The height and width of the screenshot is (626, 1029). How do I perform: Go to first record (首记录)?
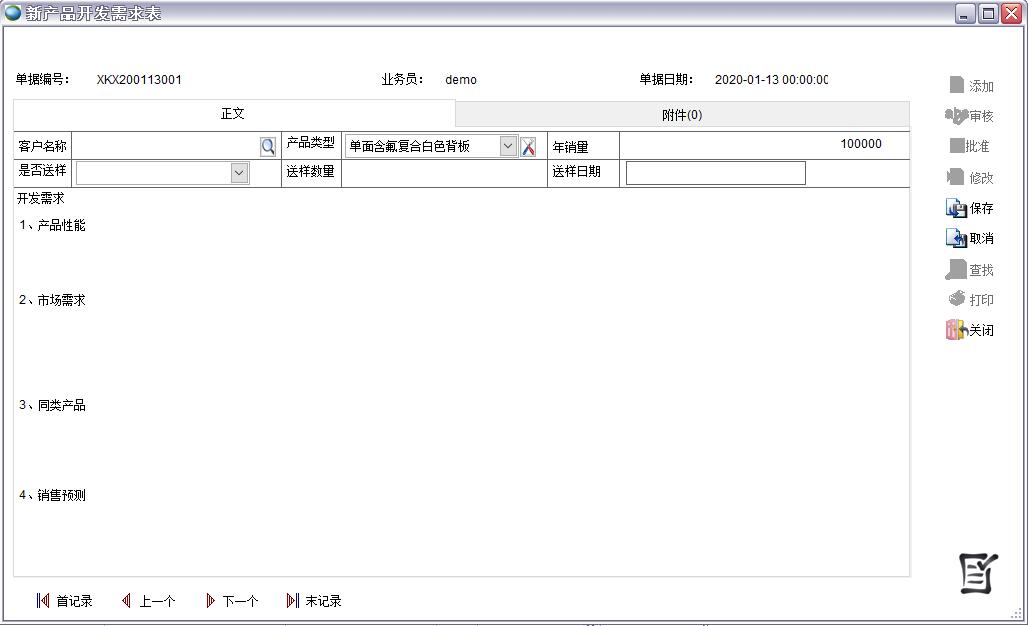[64, 601]
